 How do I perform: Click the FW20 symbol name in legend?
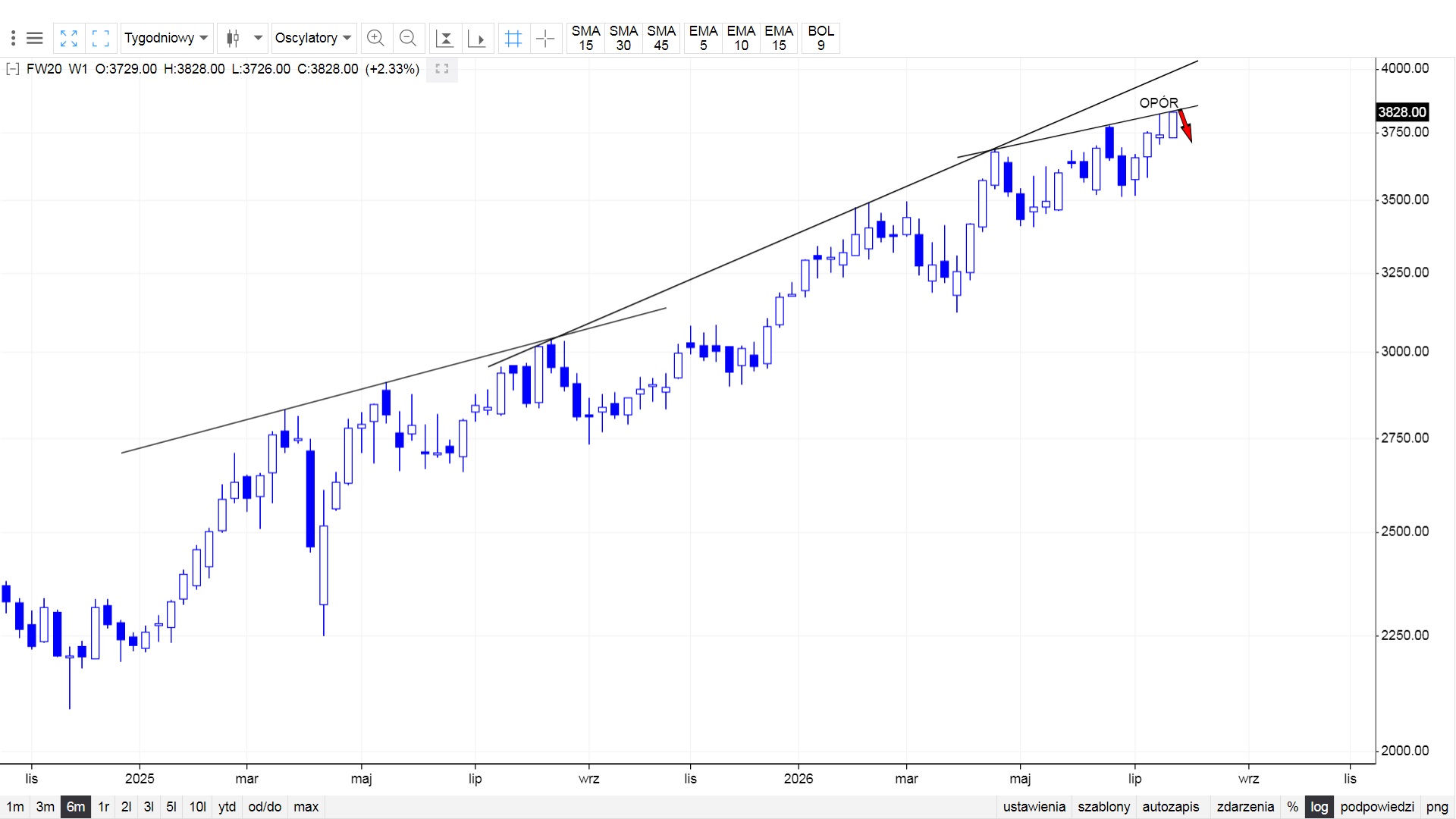44,69
